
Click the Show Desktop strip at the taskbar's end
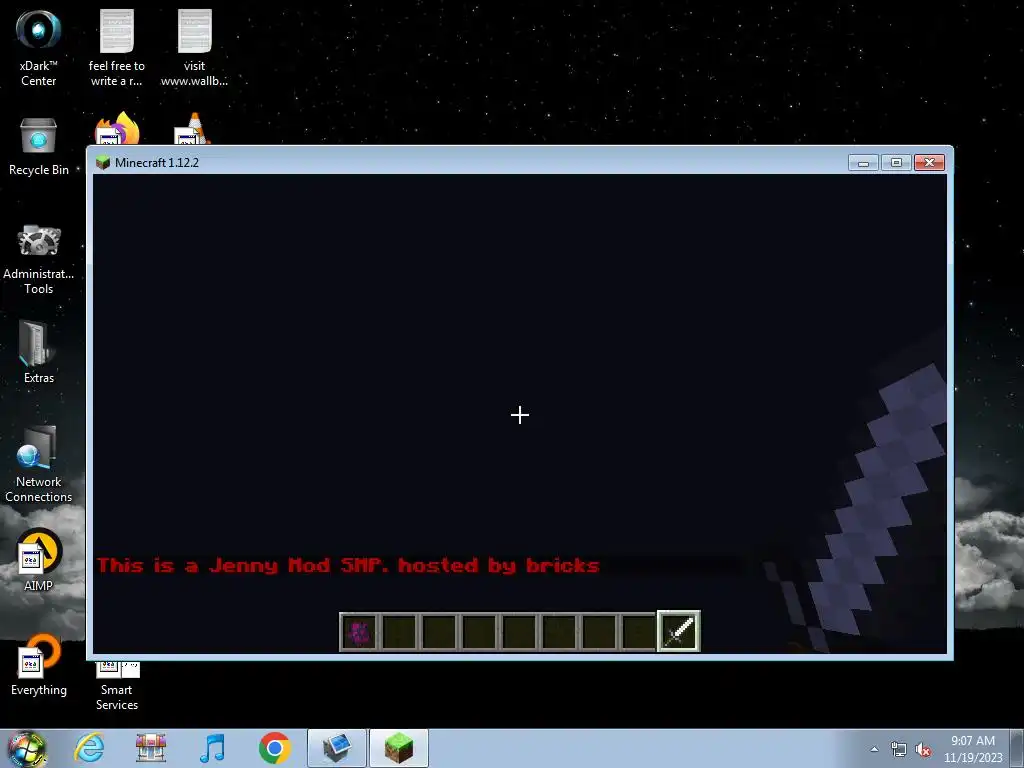coord(1017,748)
